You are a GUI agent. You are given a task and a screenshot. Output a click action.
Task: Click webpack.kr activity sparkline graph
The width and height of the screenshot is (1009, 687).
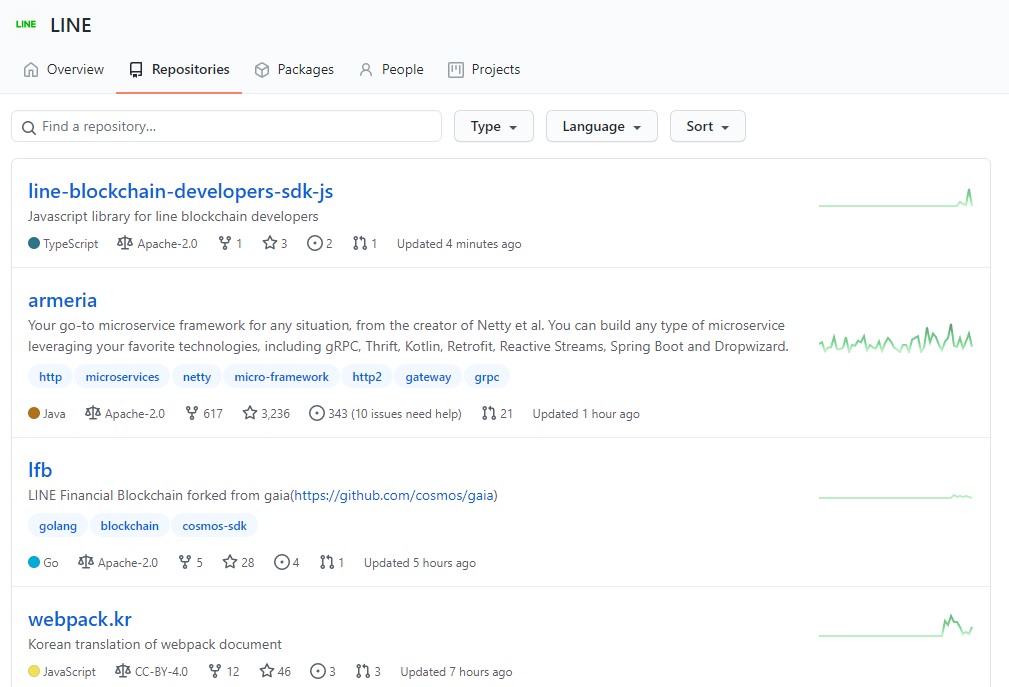click(x=896, y=625)
